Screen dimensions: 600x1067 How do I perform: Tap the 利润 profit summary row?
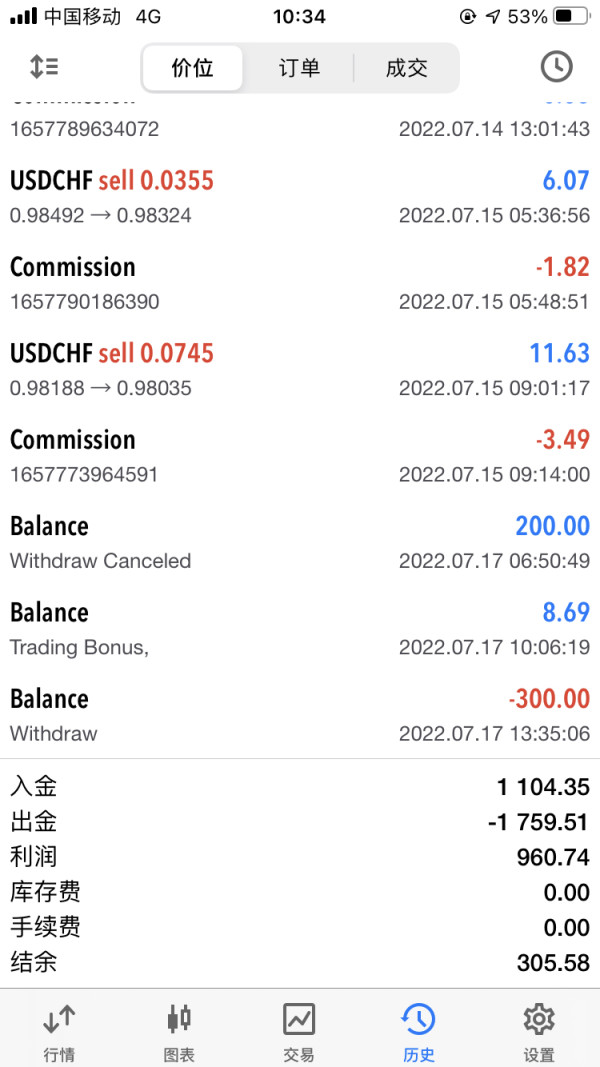coord(300,857)
